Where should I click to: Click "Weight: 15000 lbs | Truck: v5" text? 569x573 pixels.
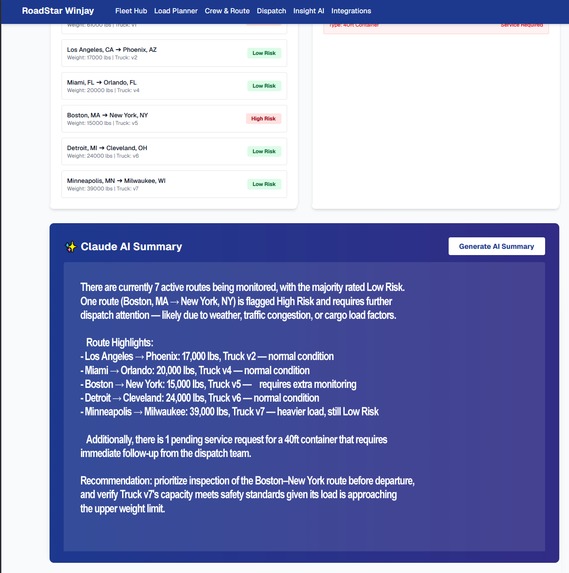[x=102, y=123]
